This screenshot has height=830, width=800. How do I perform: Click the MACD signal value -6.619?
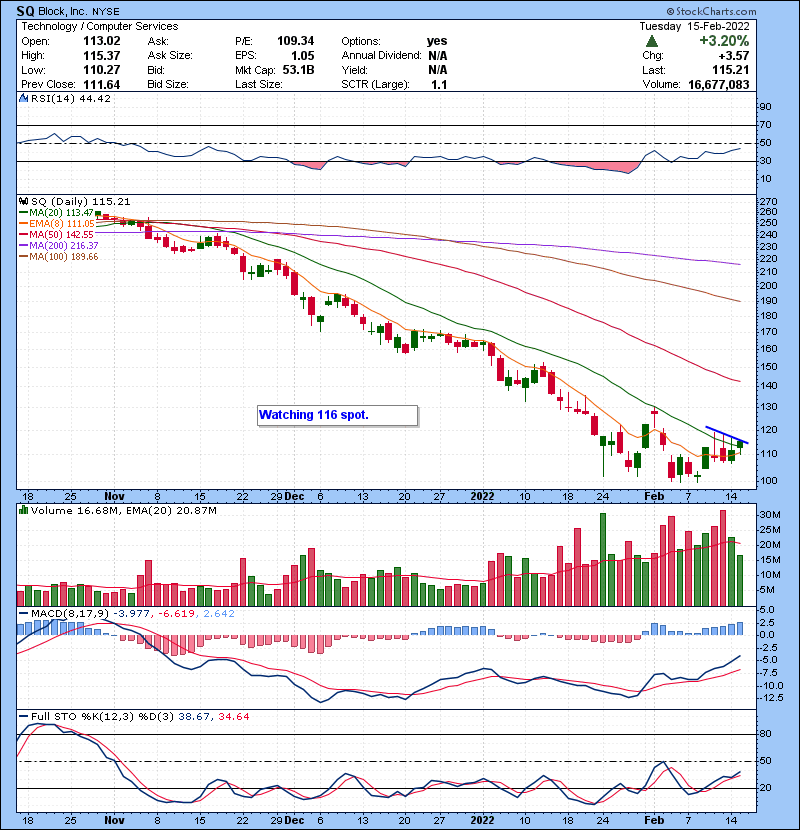pos(176,614)
